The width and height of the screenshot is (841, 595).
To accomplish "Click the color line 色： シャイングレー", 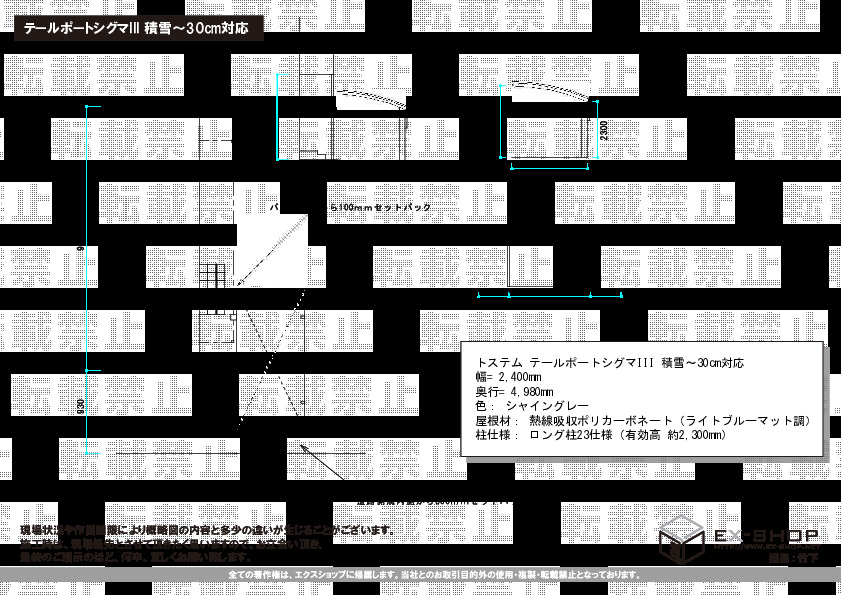I will pos(532,406).
